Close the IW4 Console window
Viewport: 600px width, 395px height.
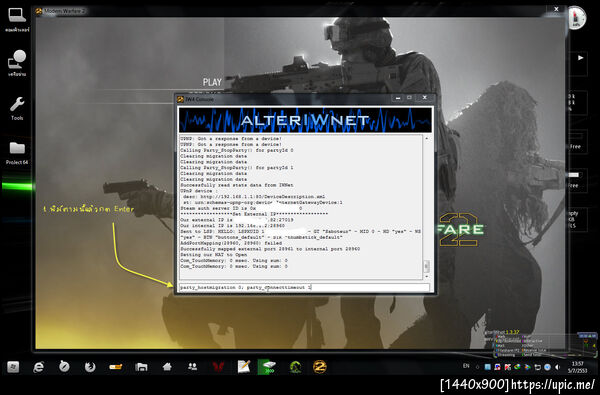(424, 98)
